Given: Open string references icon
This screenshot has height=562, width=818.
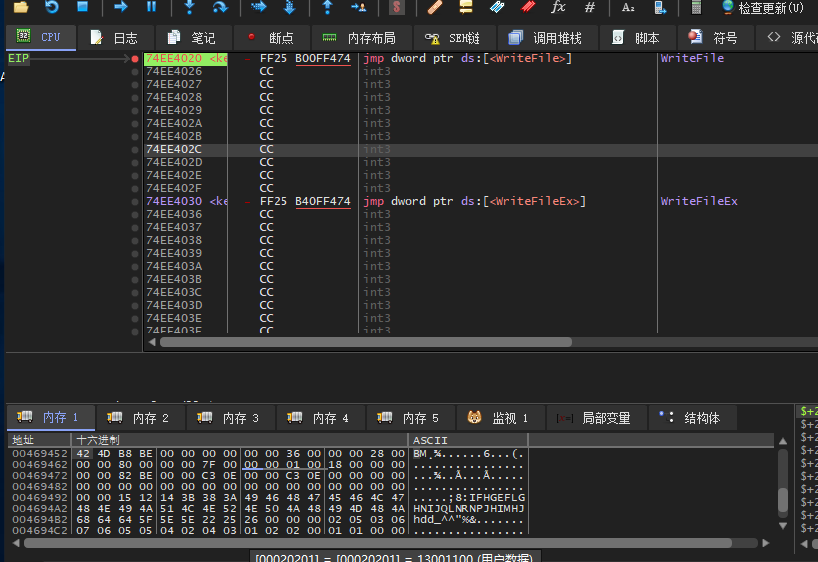Looking at the screenshot, I should tap(628, 7).
